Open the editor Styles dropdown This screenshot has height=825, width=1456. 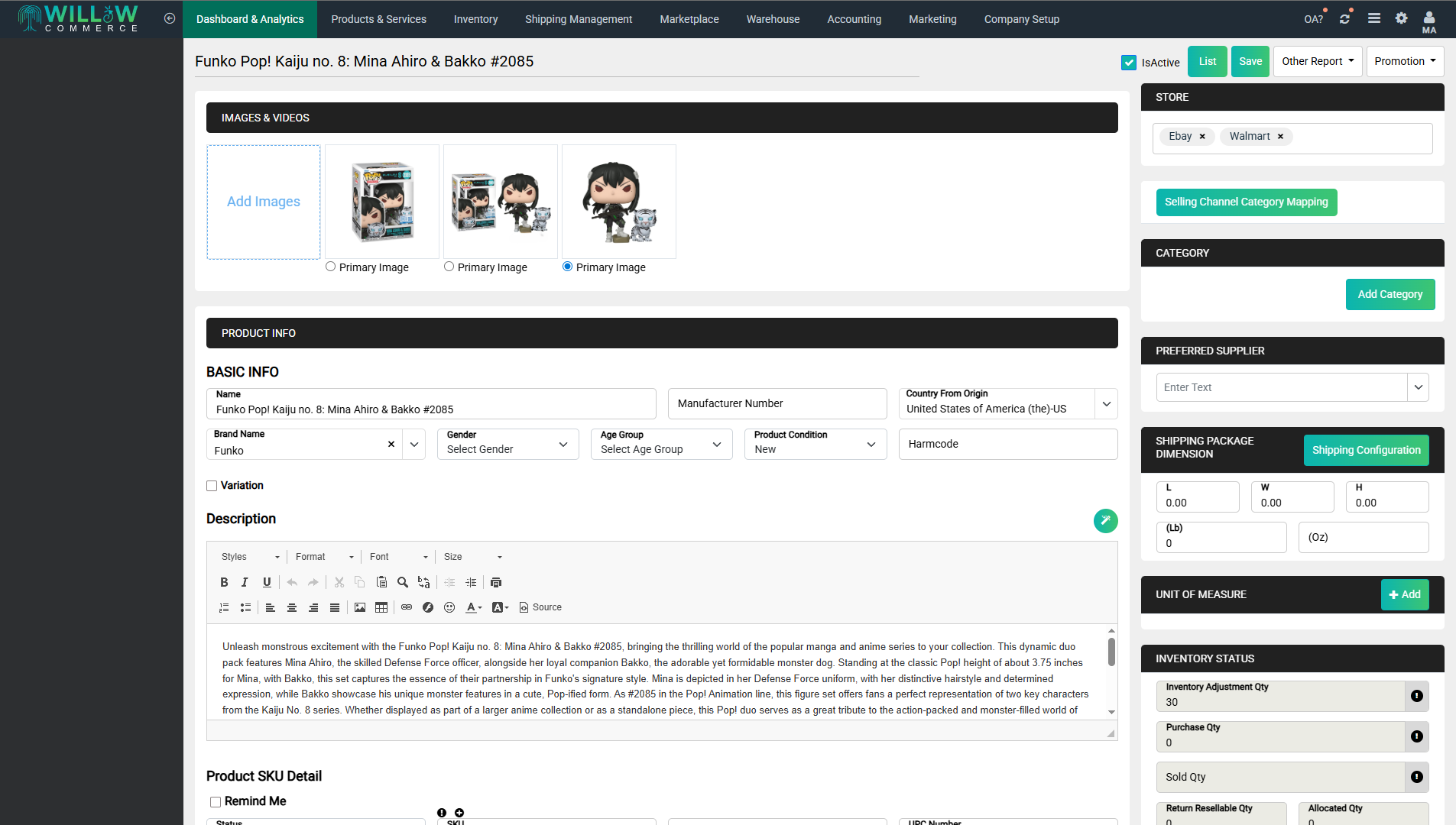[251, 557]
